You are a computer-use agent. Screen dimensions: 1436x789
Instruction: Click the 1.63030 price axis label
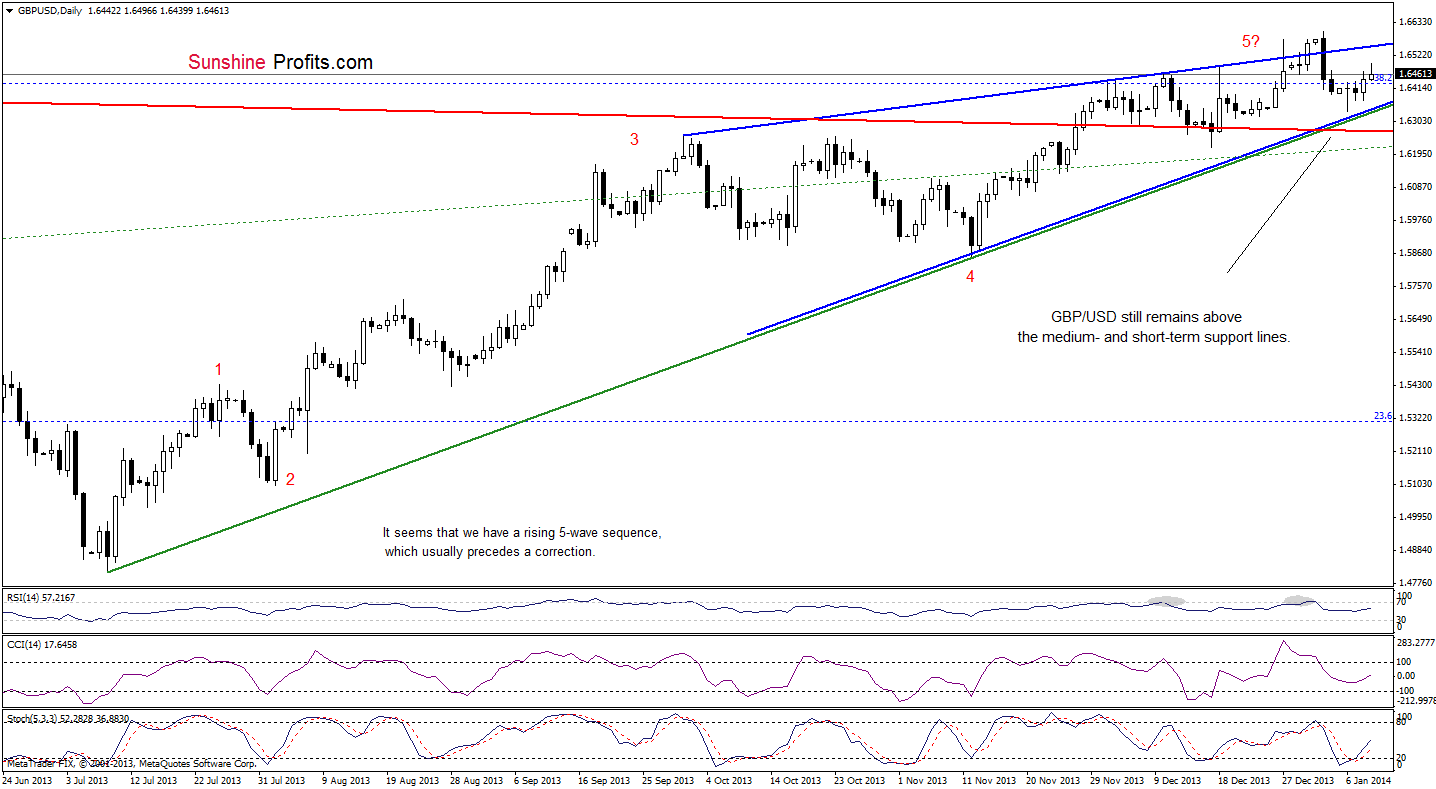click(1415, 120)
